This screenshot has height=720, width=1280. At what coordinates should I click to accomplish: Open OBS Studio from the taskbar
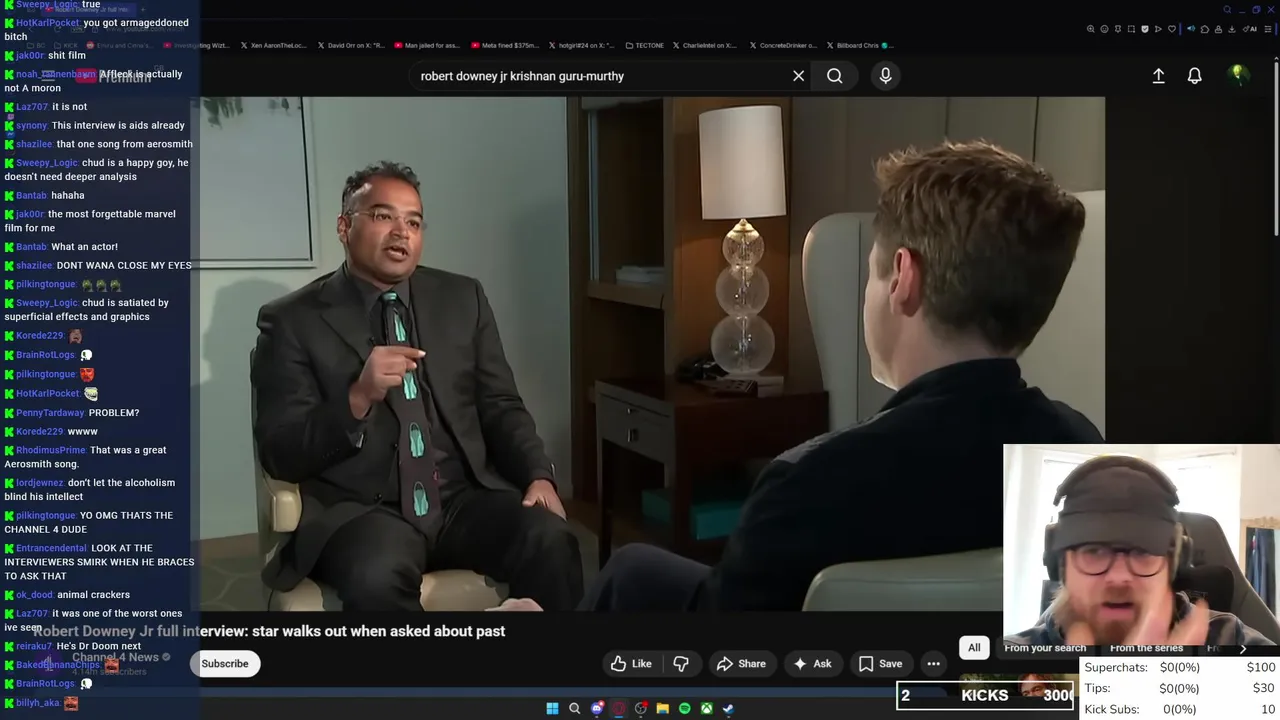tap(641, 709)
